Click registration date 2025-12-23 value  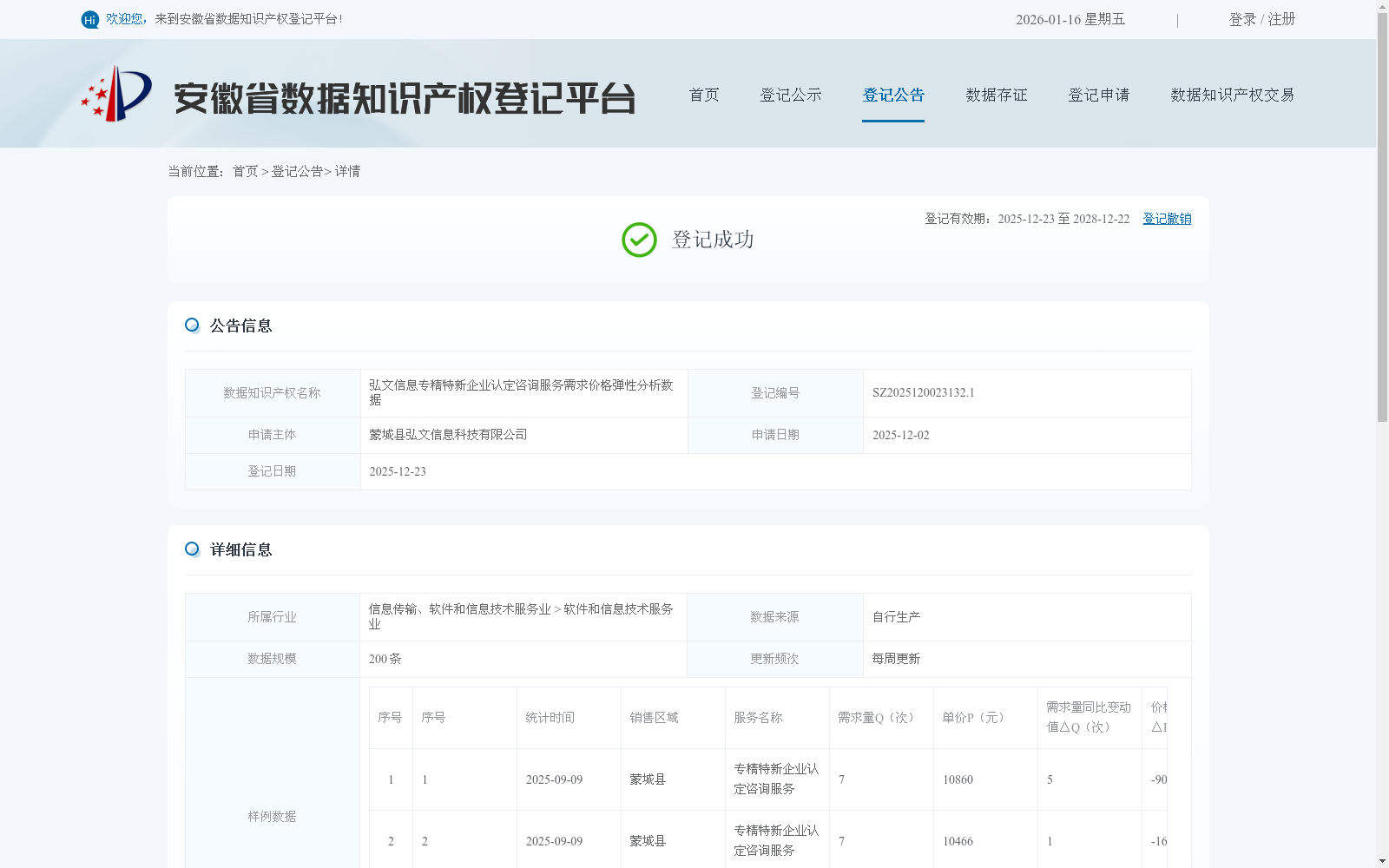(x=398, y=471)
